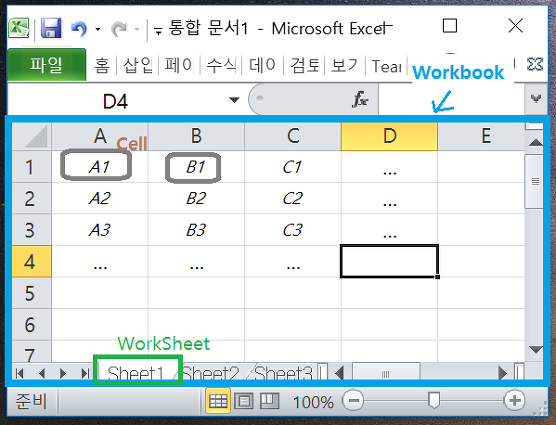This screenshot has width=556, height=425.
Task: Open the Team ribbon tab
Action: pos(387,66)
